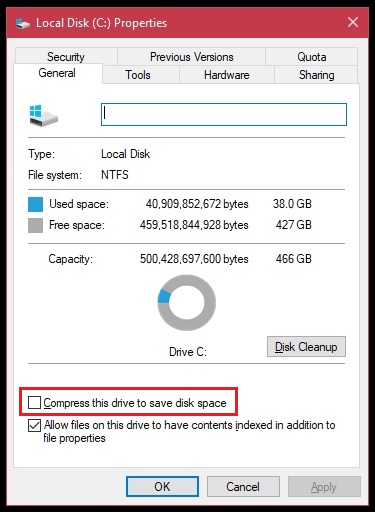Go to the Hardware tab
Image resolution: width=375 pixels, height=512 pixels.
pos(227,75)
